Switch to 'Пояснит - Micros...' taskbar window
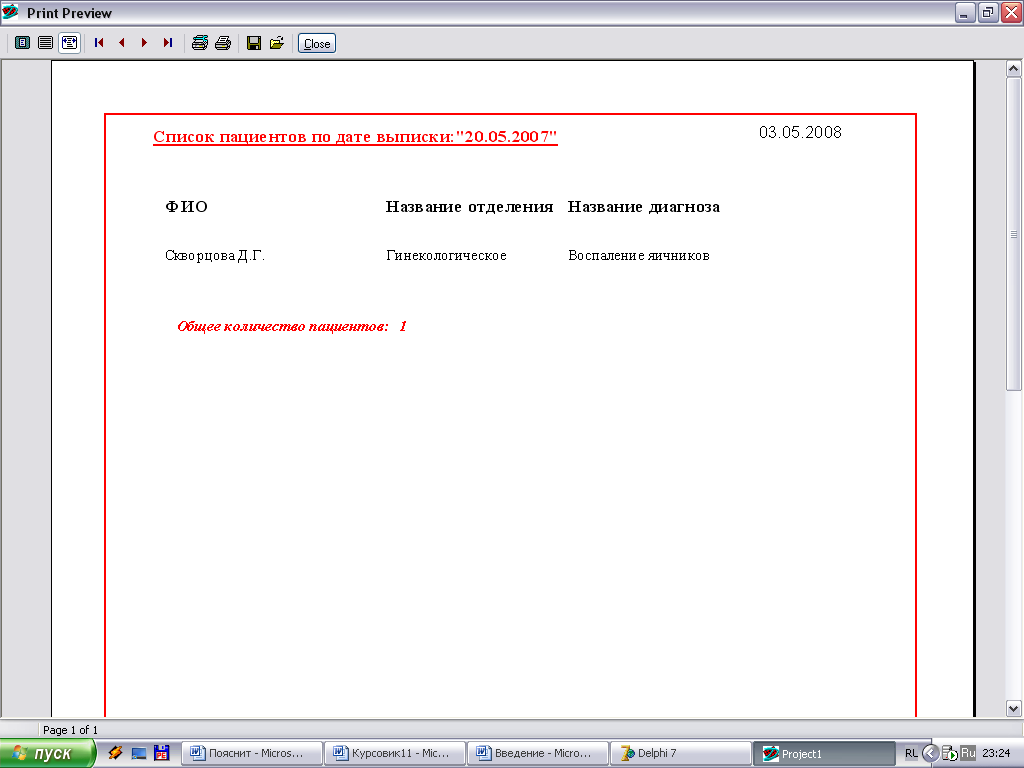This screenshot has height=768, width=1024. [252, 754]
